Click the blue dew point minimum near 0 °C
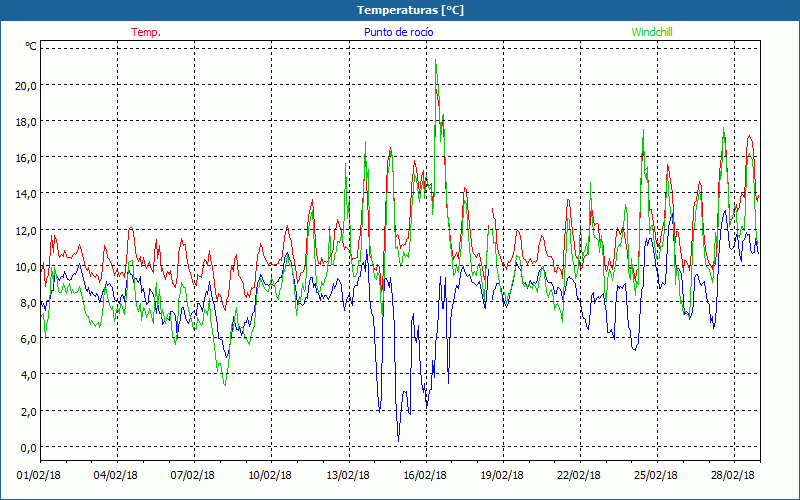Viewport: 800px width, 500px height. [x=398, y=440]
